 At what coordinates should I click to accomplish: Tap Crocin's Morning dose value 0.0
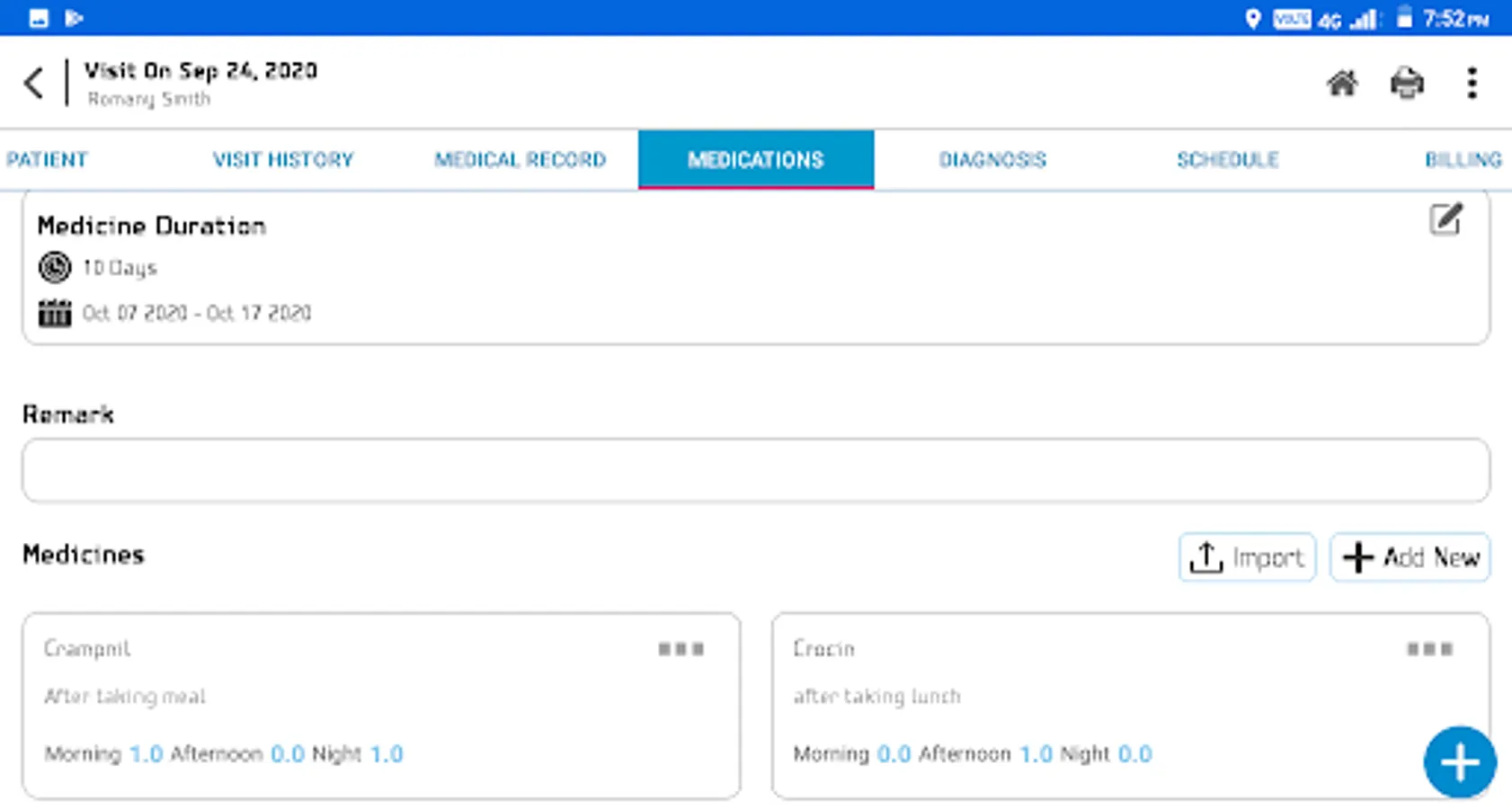click(894, 754)
